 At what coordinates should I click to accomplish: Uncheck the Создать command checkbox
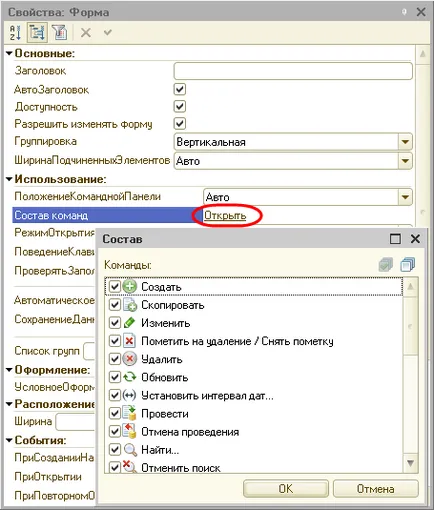(x=115, y=286)
